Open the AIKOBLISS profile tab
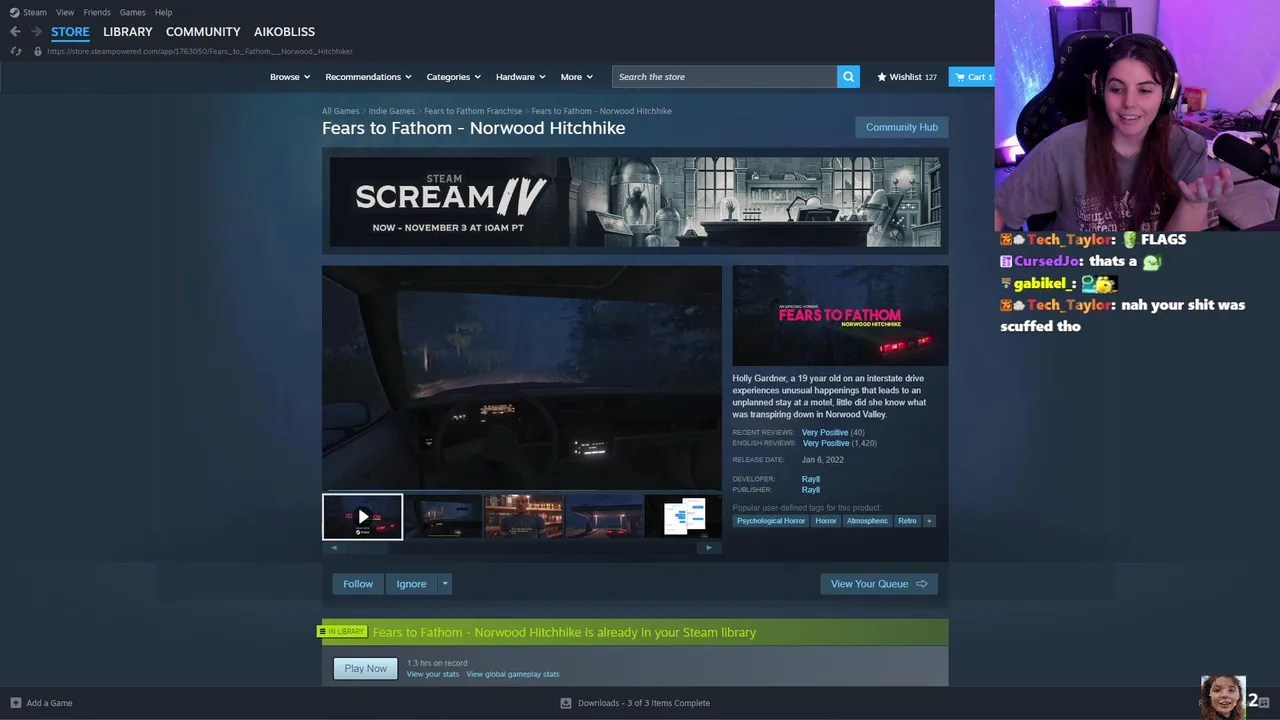The image size is (1280, 720). tap(284, 32)
